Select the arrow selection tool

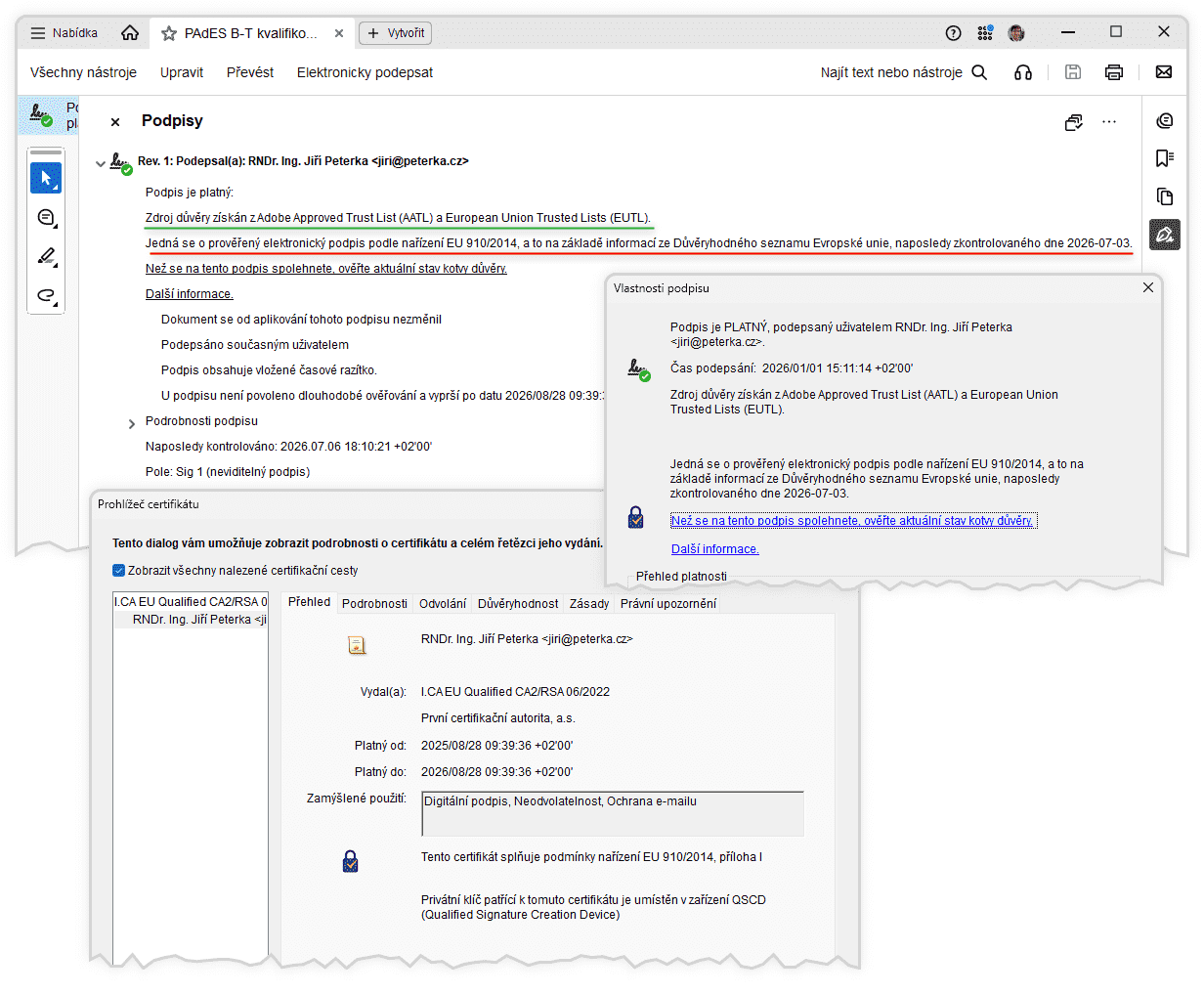click(x=46, y=179)
